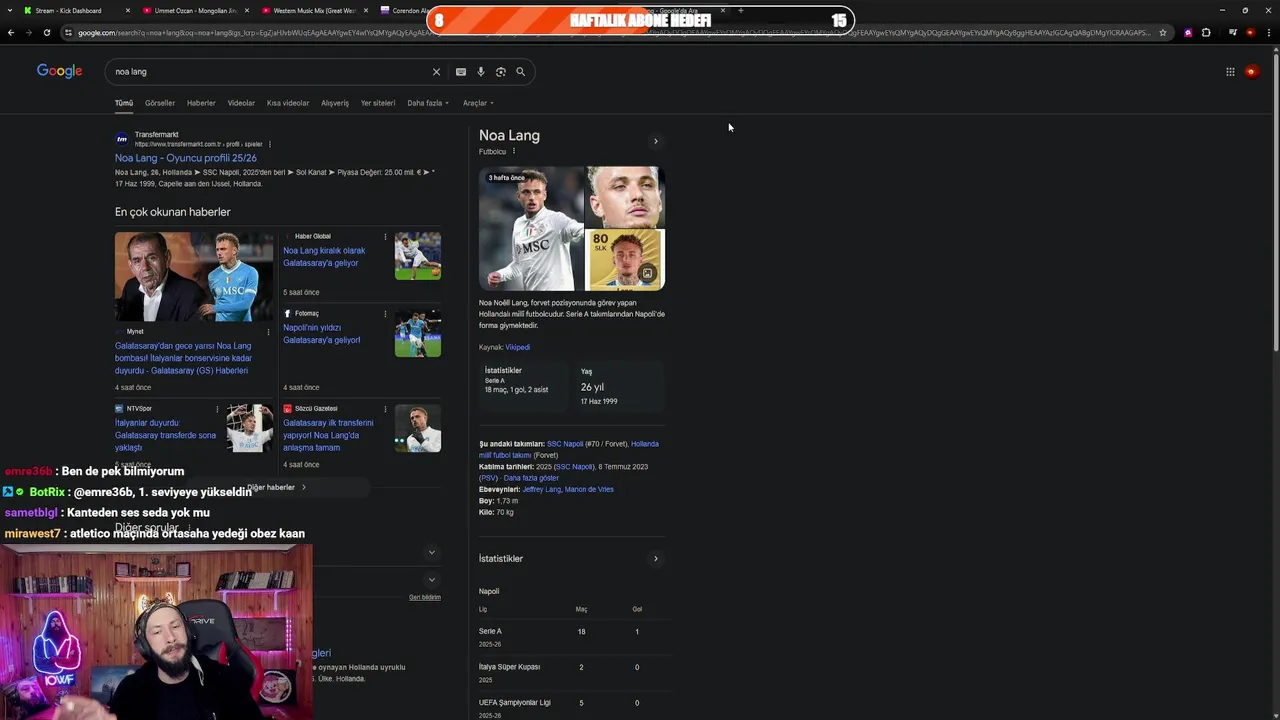Close the Stream - Kick Dashboard tab
This screenshot has width=1280, height=720.
[128, 11]
